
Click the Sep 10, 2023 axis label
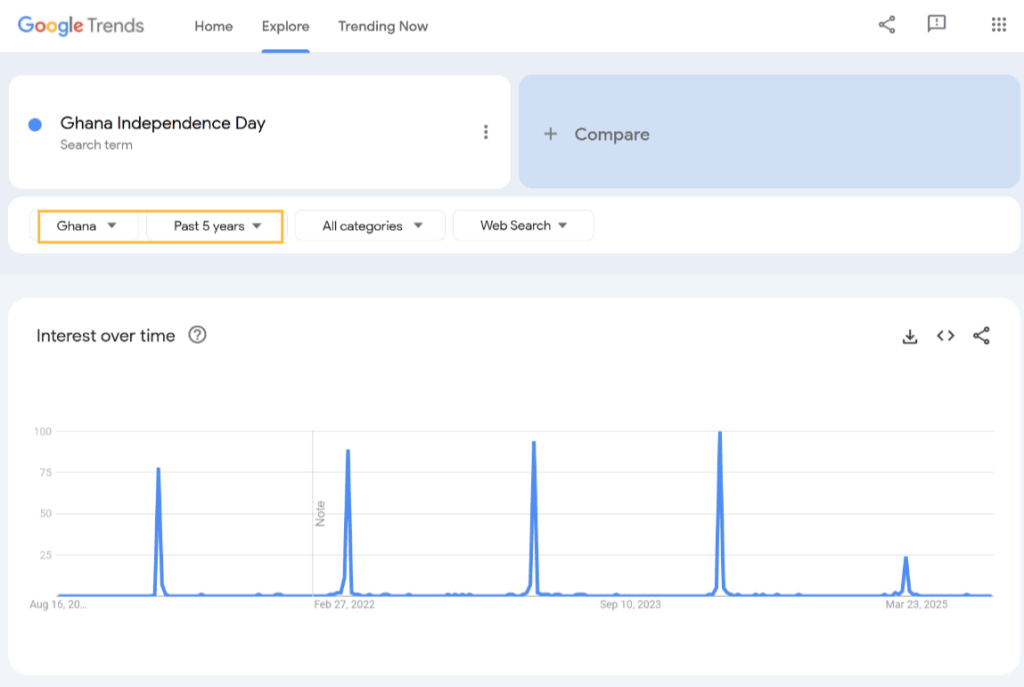click(x=630, y=605)
